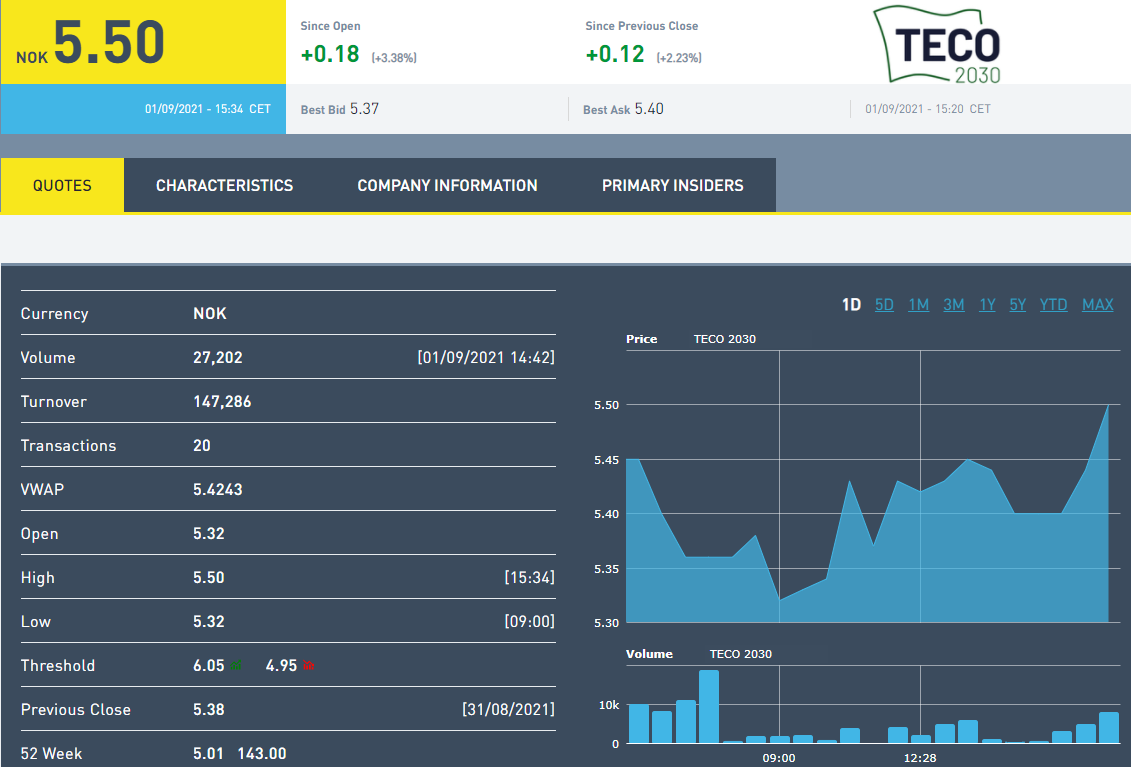Viewport: 1131px width, 767px height.
Task: Click the Volume value 27,202
Action: pyautogui.click(x=218, y=358)
